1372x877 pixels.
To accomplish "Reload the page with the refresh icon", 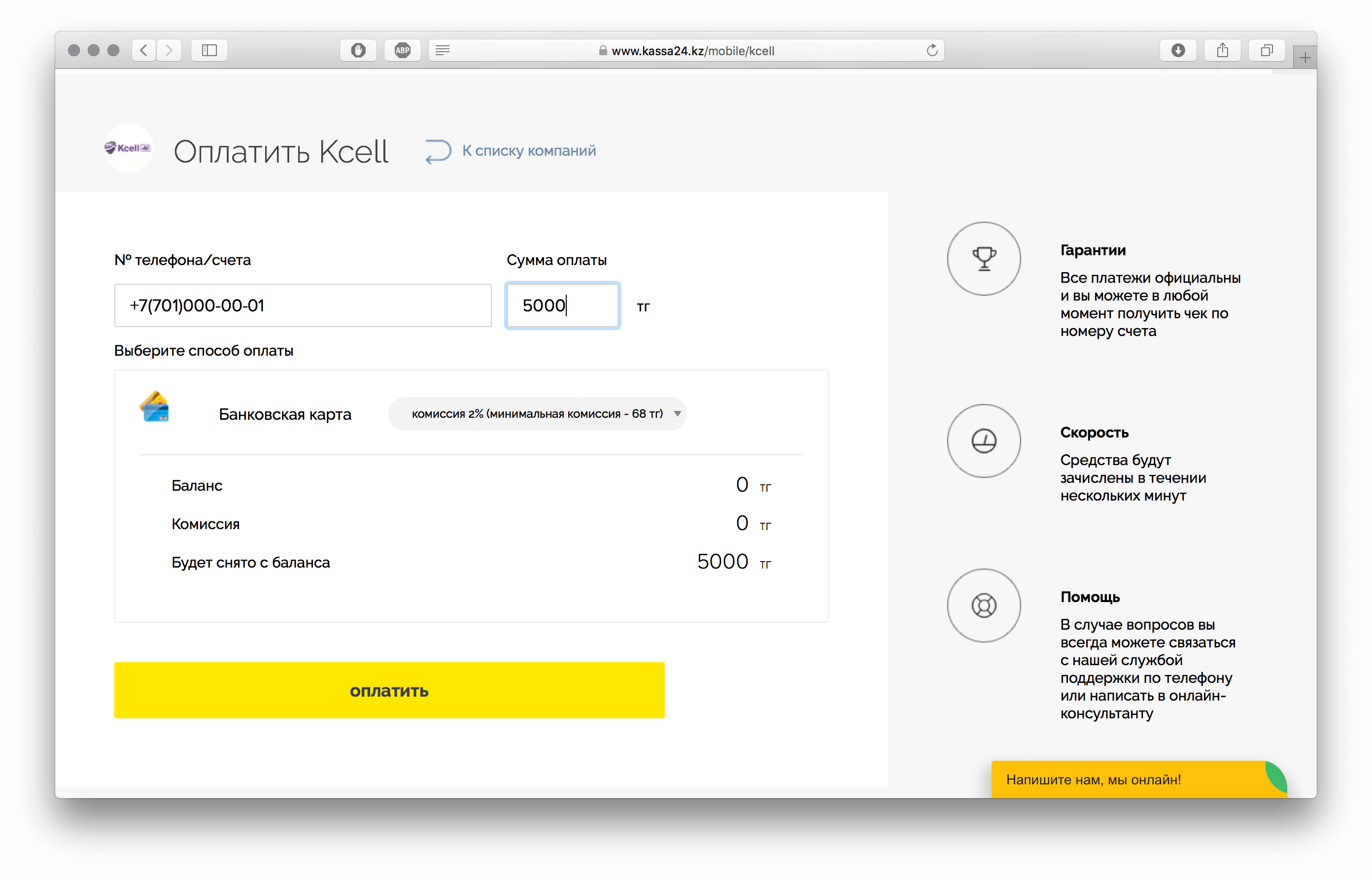I will point(931,50).
